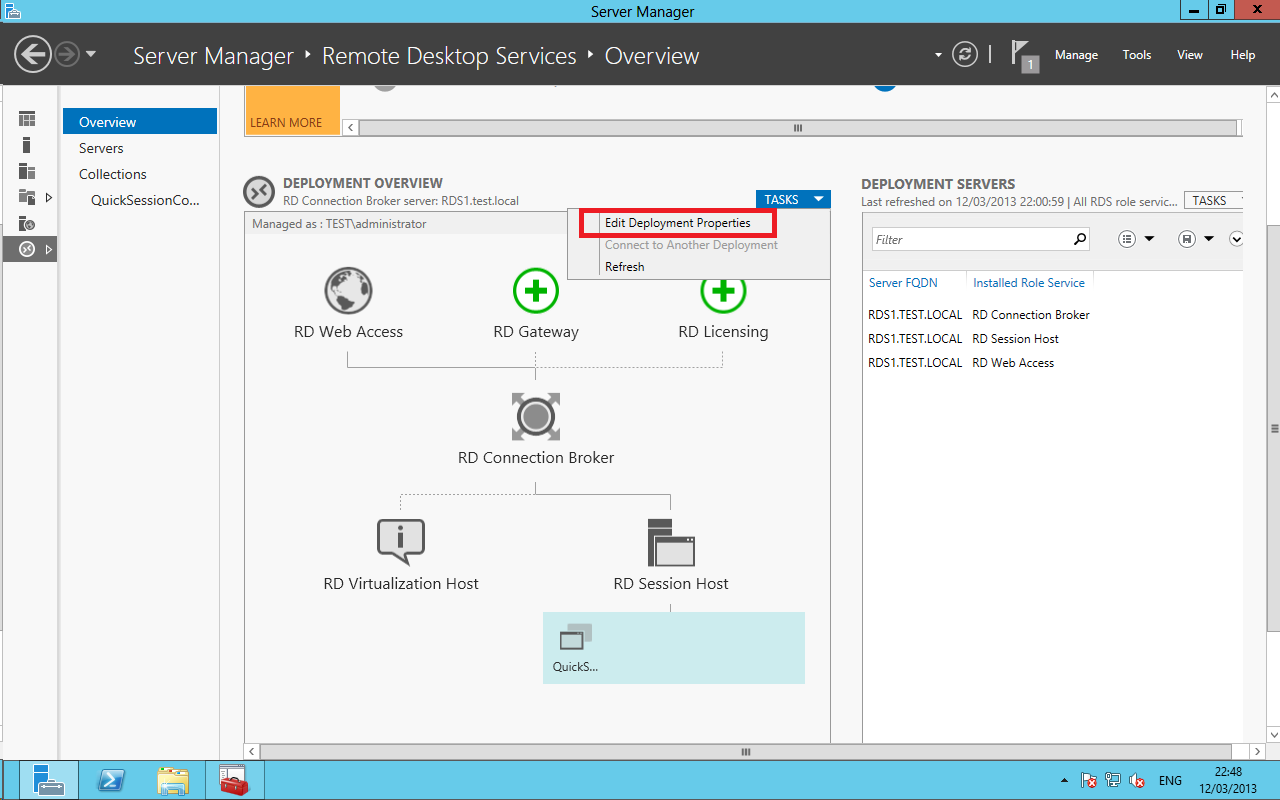The width and height of the screenshot is (1280, 800).
Task: Open the Manage menu
Action: 1076,55
